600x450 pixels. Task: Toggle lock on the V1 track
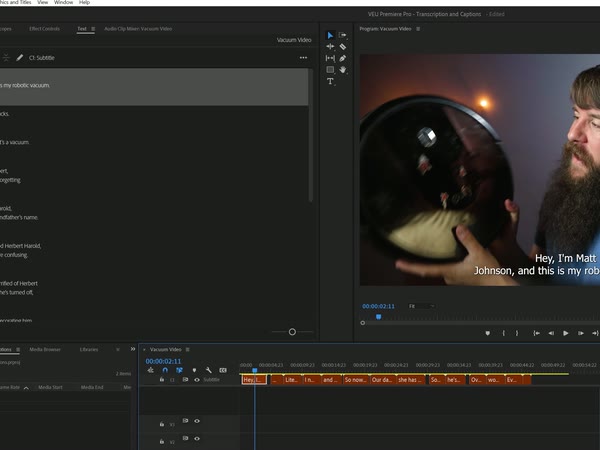pyautogui.click(x=162, y=424)
